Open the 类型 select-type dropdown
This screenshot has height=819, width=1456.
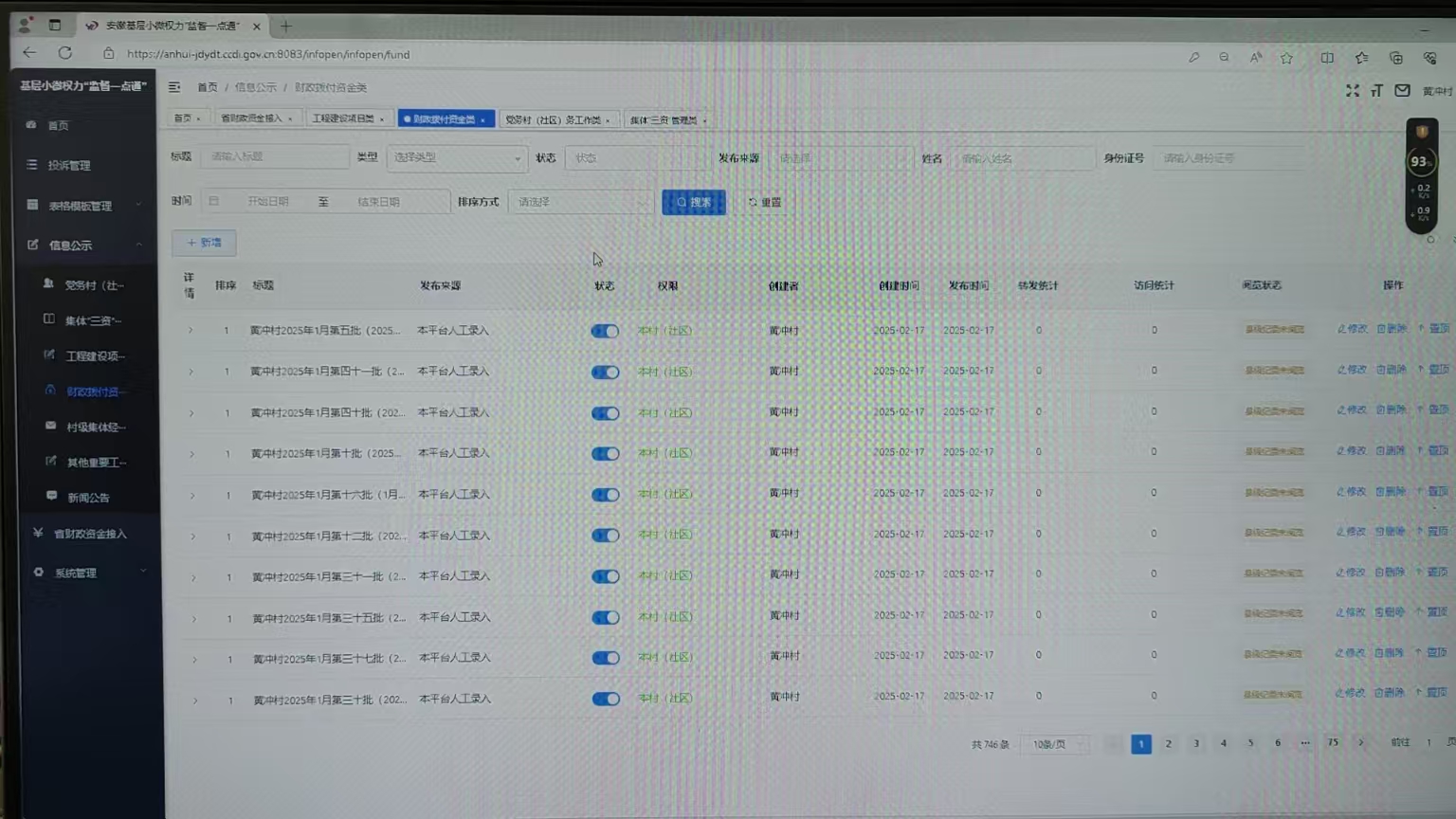(457, 157)
